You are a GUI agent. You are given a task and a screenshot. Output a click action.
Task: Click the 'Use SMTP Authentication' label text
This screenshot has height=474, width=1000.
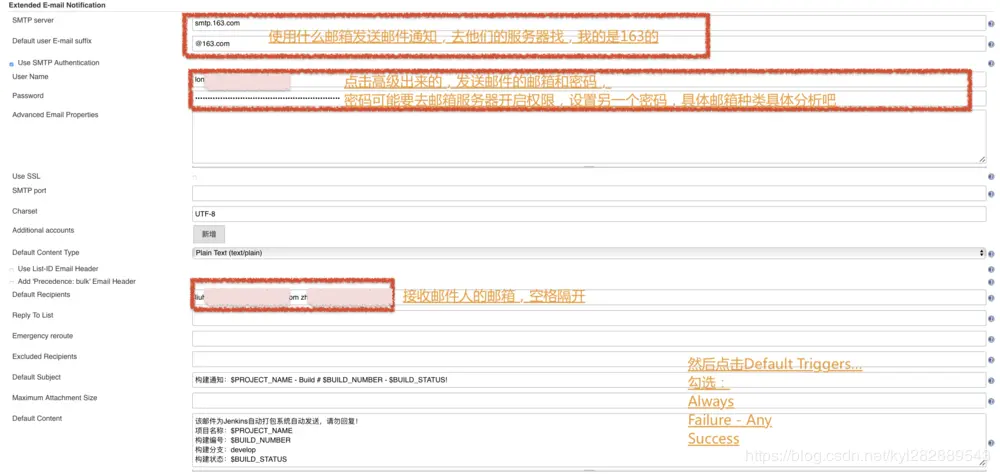[x=59, y=63]
